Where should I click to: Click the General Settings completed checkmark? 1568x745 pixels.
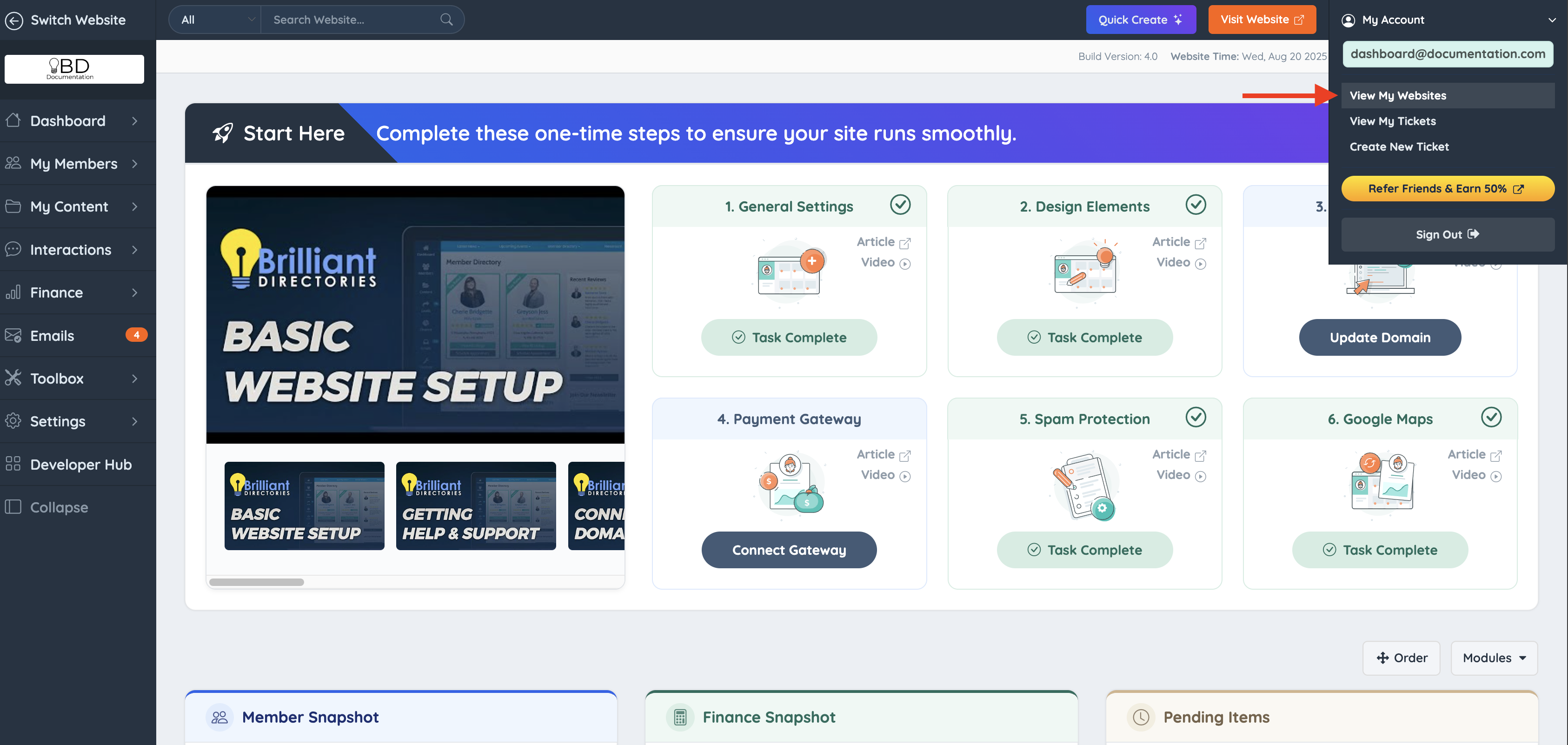tap(900, 205)
